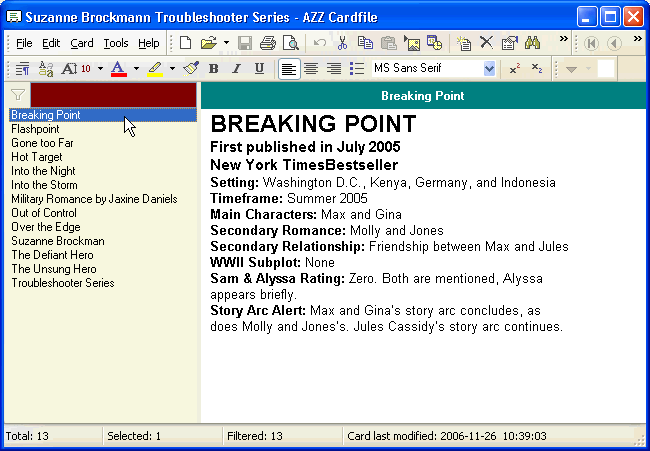Open the gray triangle dropdown on right toolbar

[572, 69]
